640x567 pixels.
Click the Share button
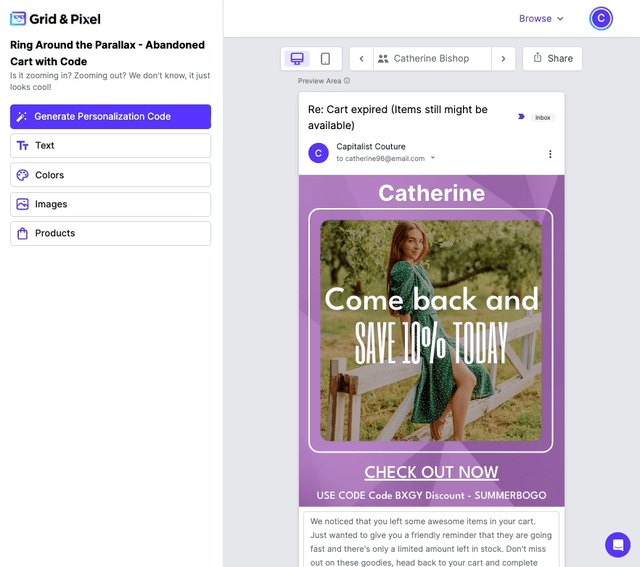(x=553, y=58)
